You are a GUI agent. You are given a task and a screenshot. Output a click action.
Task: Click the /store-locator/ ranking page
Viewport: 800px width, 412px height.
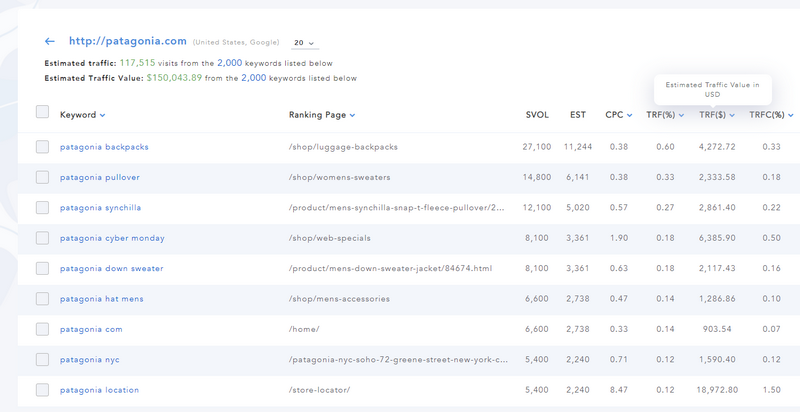(319, 390)
